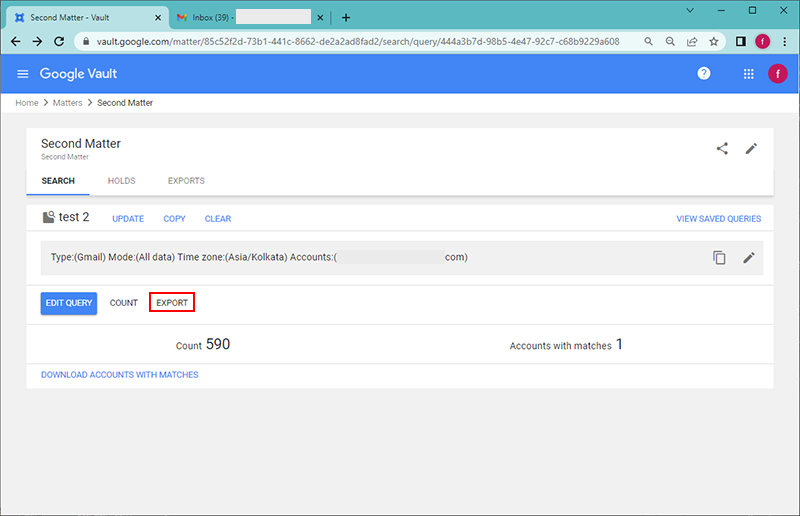Switch to the EXPORTS tab
The image size is (800, 516).
tap(186, 181)
